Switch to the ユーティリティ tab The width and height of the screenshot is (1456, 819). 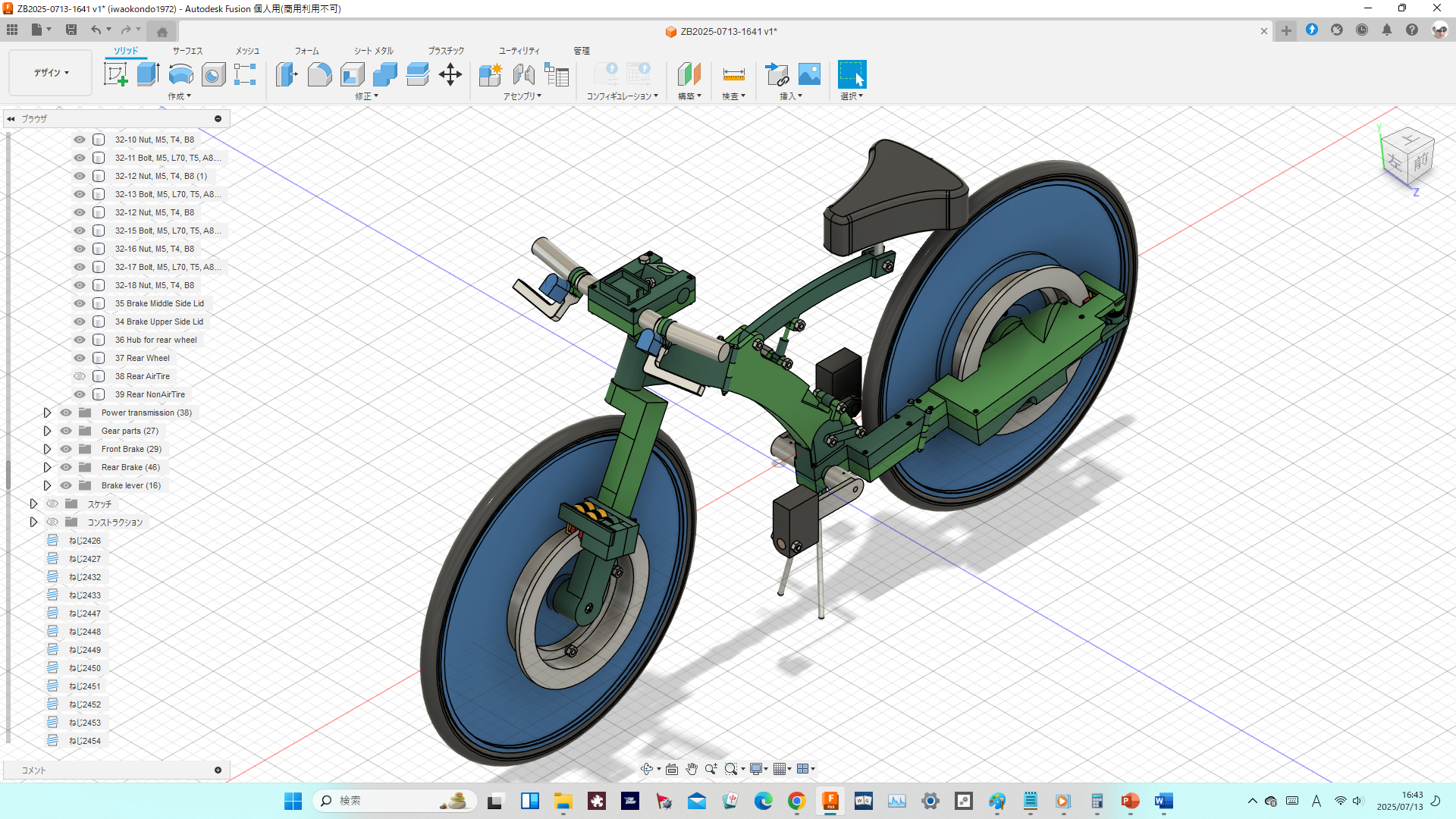[519, 51]
